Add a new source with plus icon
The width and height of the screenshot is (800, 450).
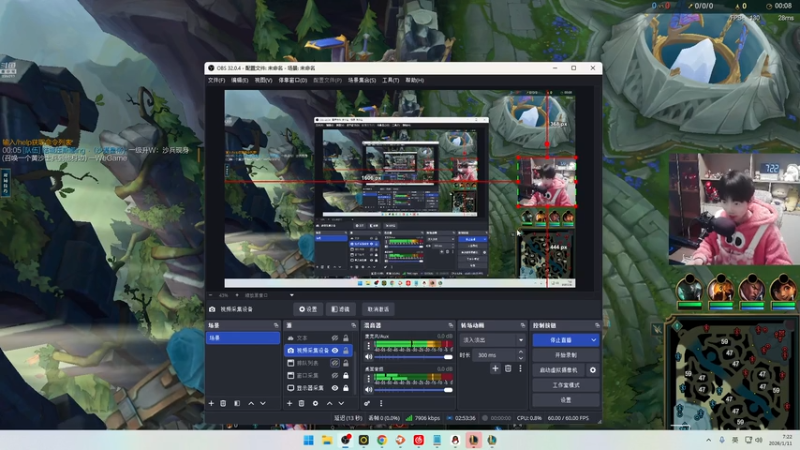coord(289,403)
